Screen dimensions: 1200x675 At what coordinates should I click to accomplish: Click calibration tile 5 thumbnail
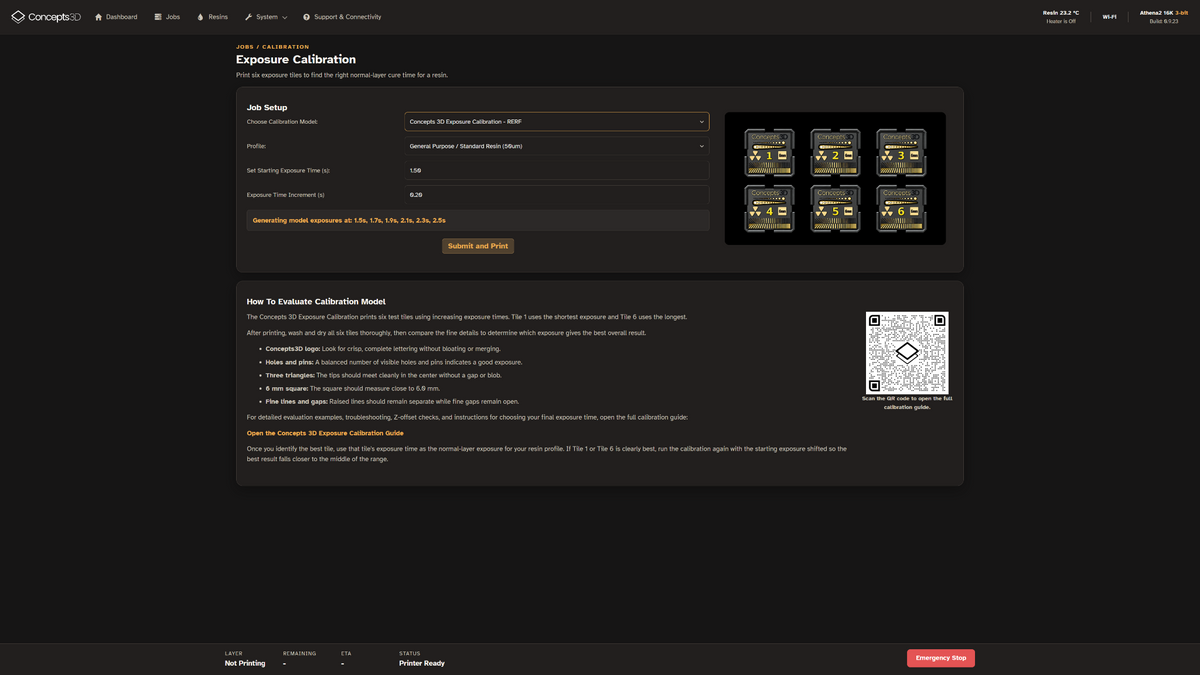(835, 209)
